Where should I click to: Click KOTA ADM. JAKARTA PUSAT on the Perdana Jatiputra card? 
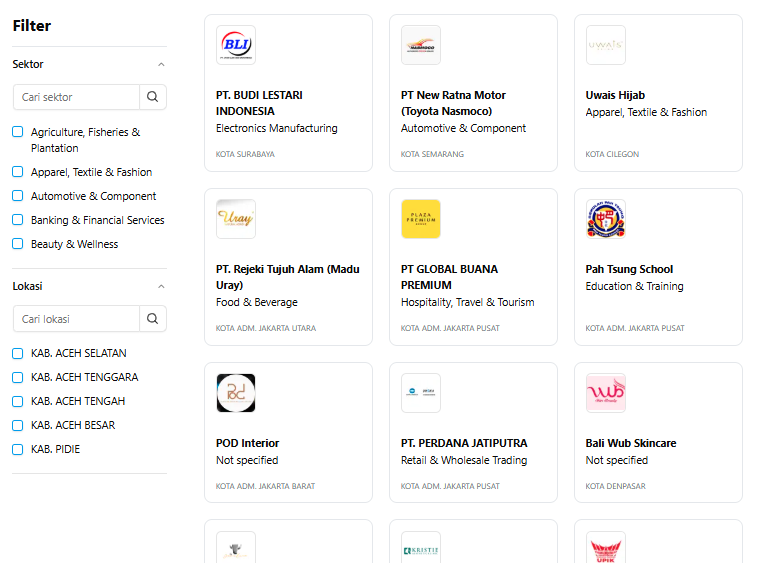(450, 486)
